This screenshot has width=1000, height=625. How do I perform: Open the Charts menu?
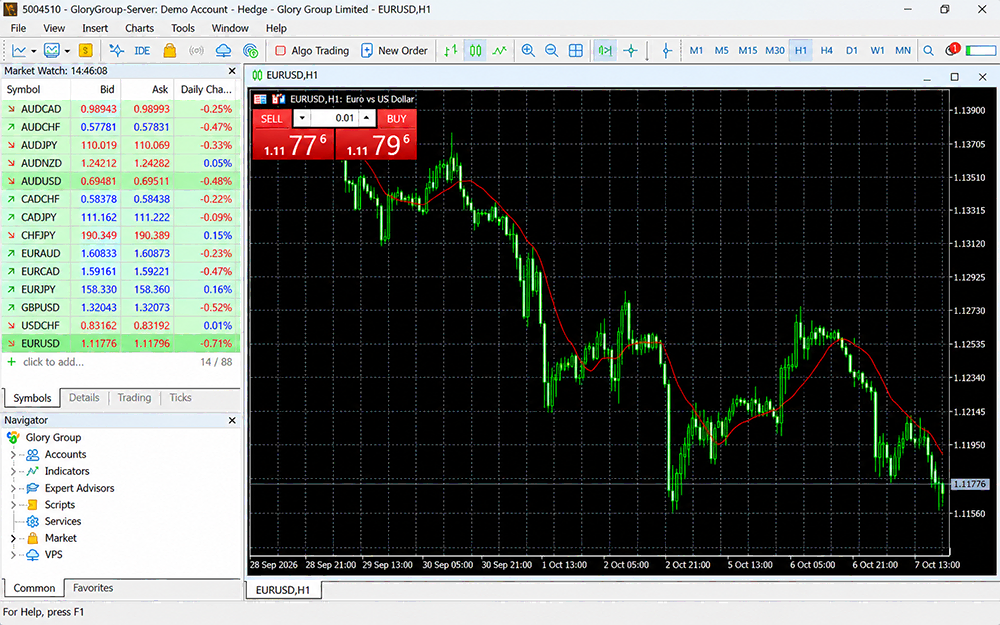[x=140, y=28]
